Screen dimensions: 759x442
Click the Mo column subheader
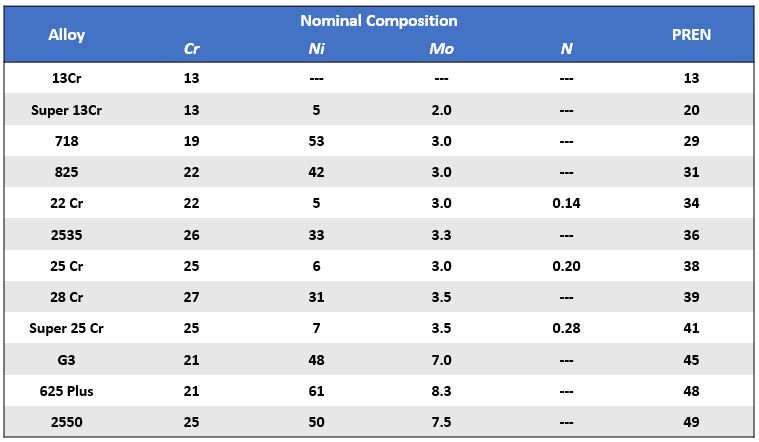pos(441,49)
